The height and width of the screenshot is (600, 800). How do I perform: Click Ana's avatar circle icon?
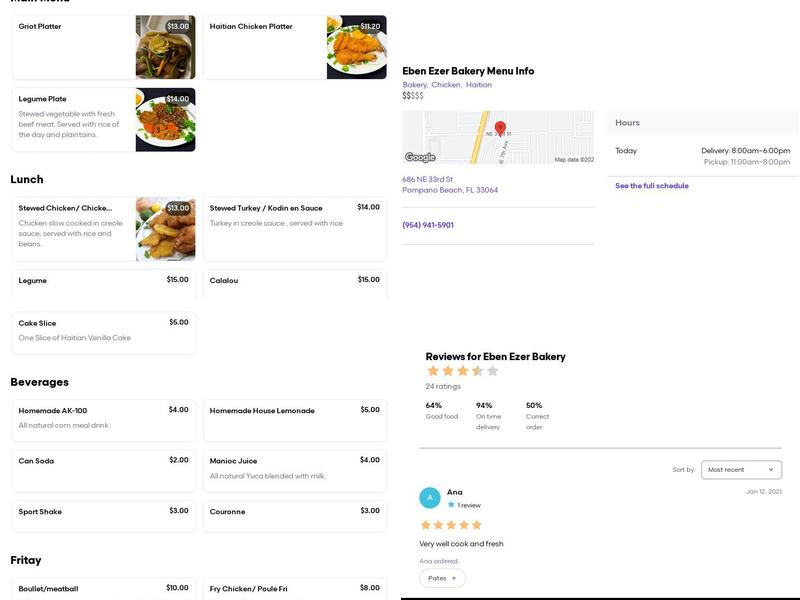point(429,497)
